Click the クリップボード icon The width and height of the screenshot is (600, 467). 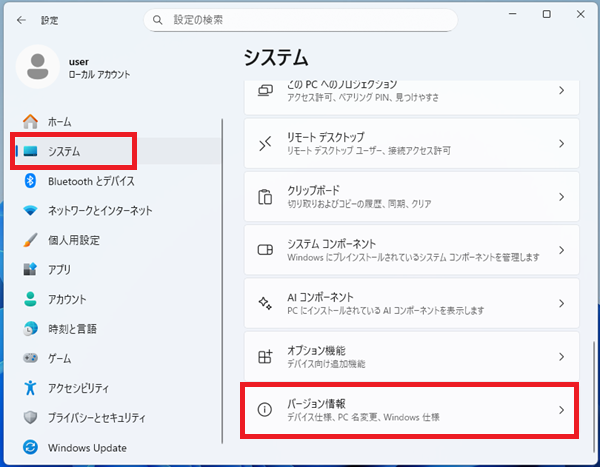coord(265,197)
